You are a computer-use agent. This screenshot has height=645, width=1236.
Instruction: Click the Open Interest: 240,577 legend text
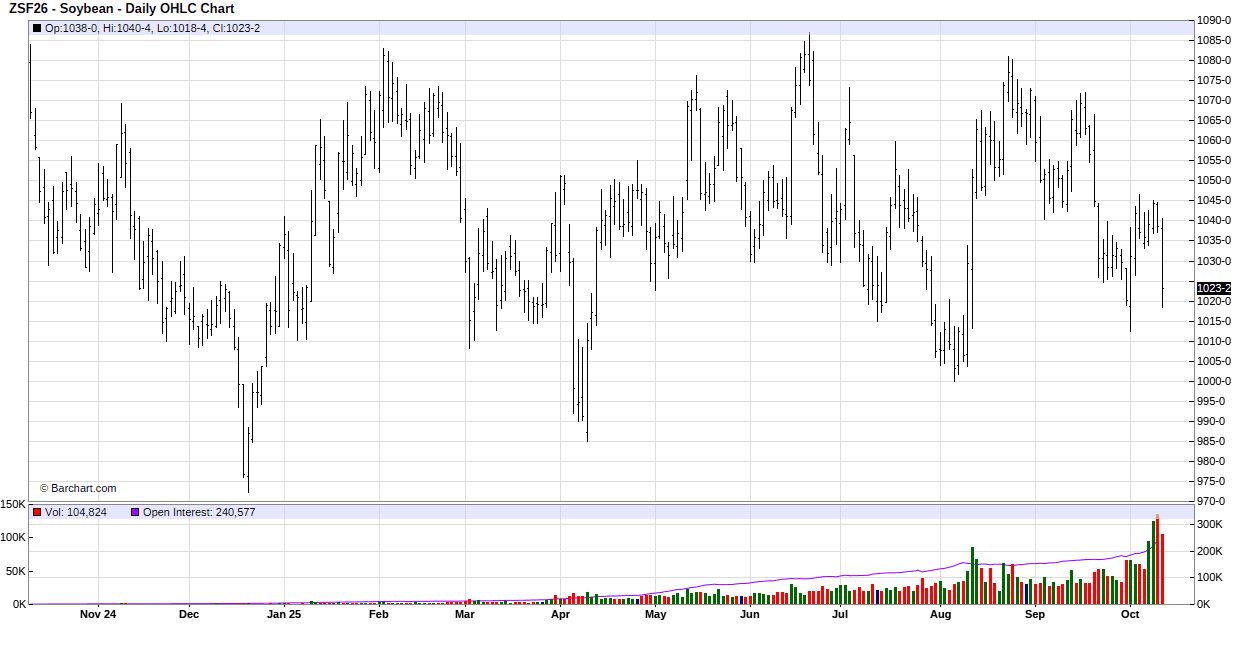tap(199, 512)
